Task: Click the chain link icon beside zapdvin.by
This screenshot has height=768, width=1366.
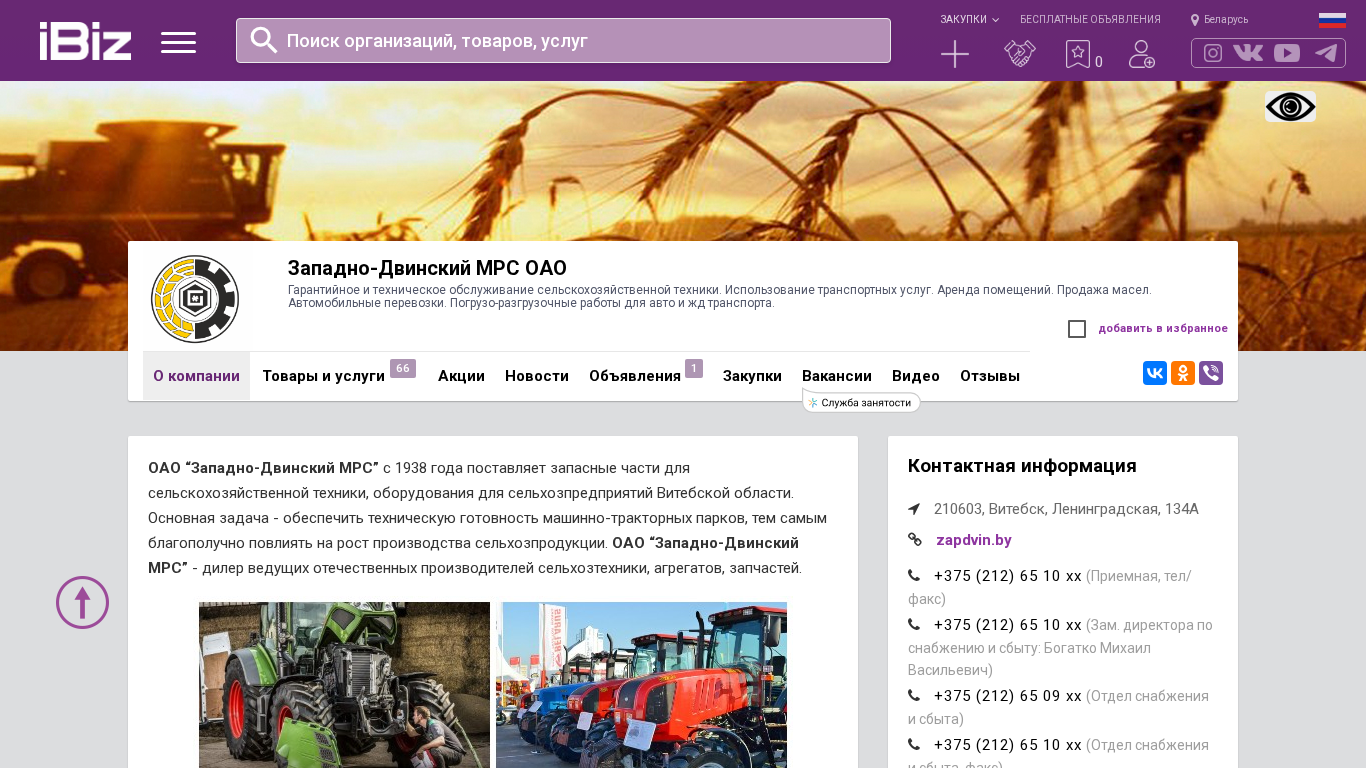Action: (914, 540)
